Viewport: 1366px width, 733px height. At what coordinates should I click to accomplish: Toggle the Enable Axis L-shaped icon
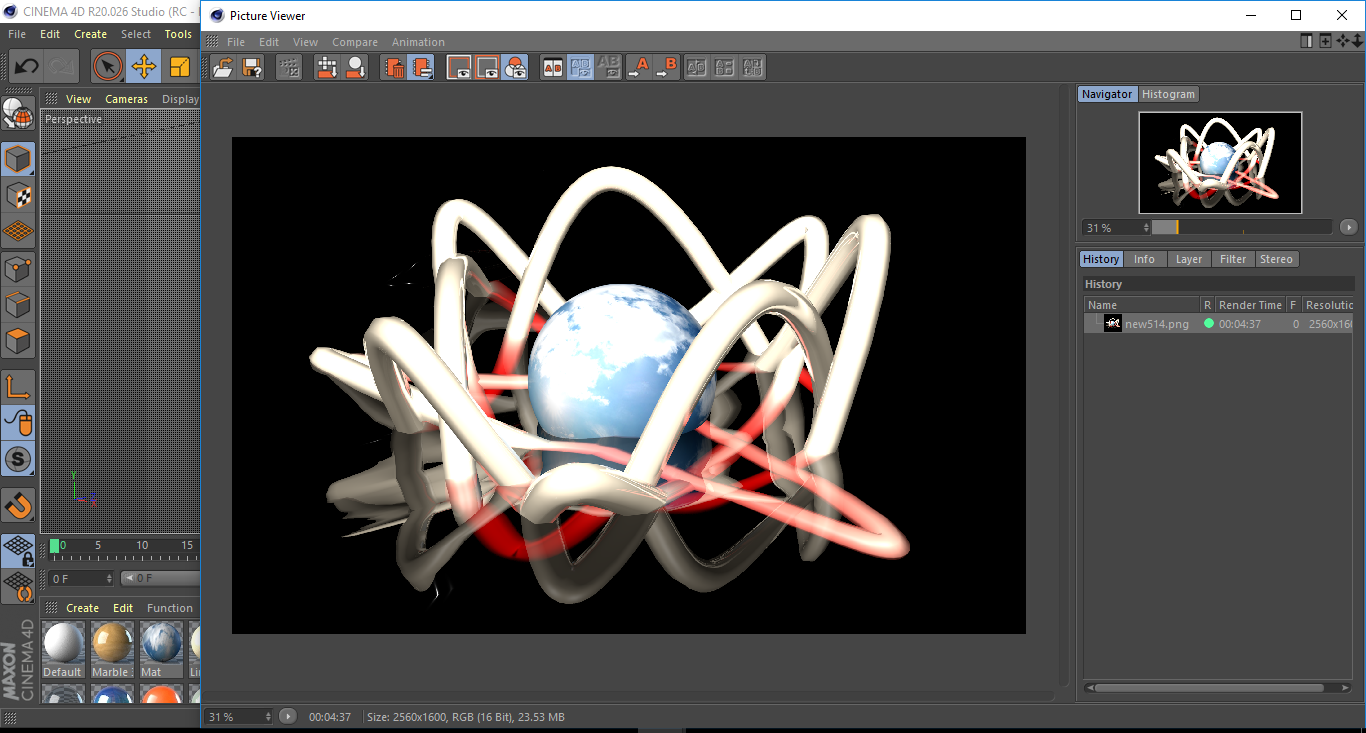tap(18, 387)
